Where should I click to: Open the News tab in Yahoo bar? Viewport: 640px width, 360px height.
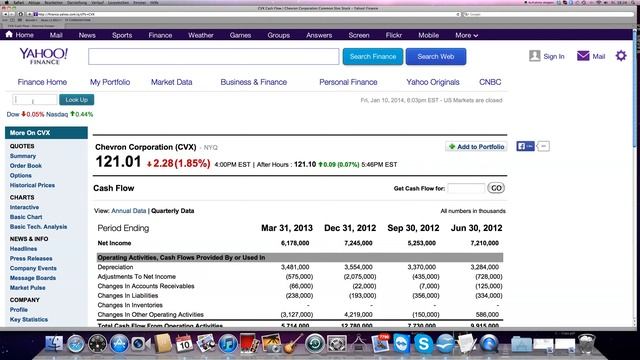pyautogui.click(x=87, y=35)
